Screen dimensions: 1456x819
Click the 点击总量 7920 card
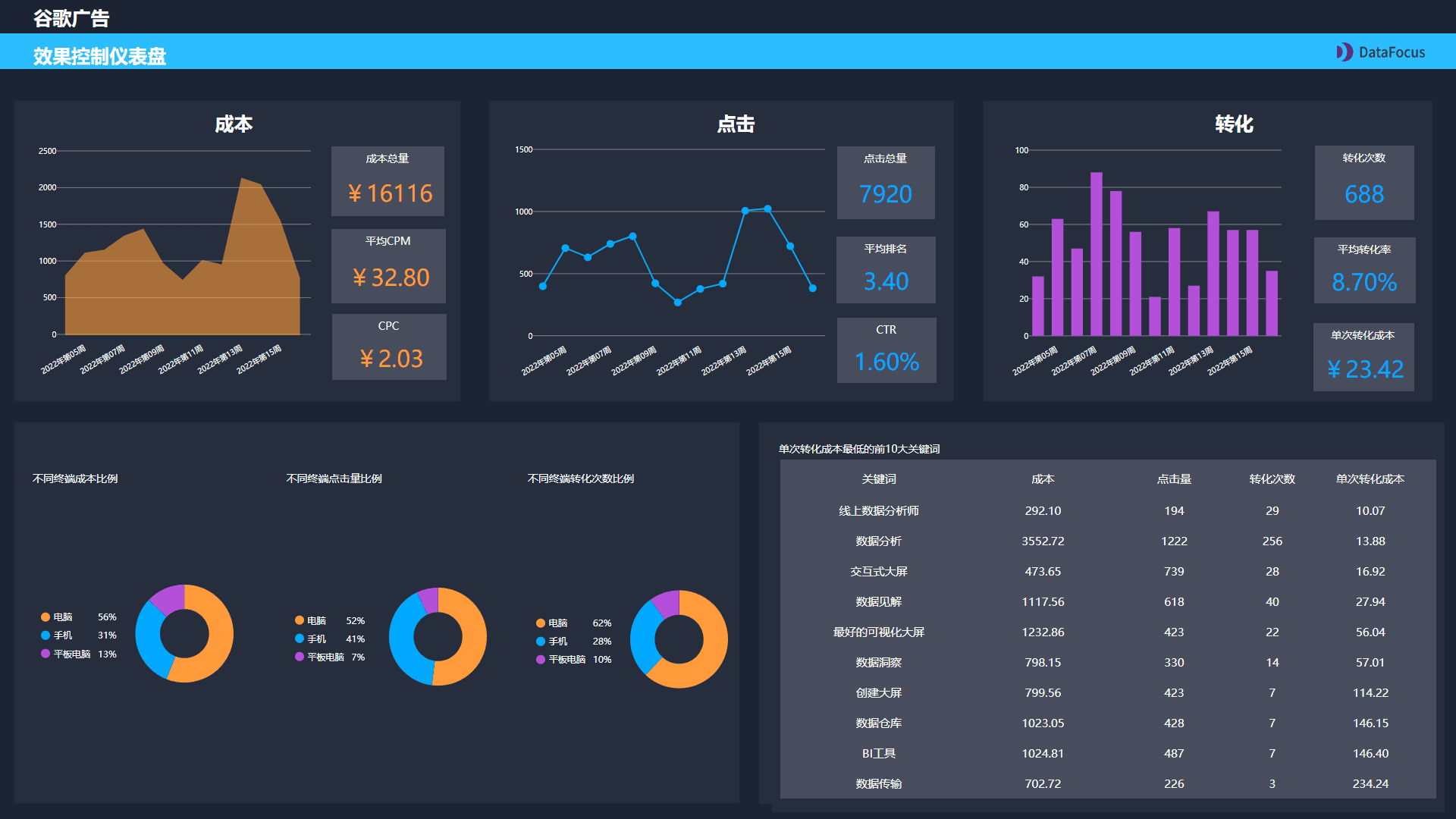pyautogui.click(x=886, y=182)
